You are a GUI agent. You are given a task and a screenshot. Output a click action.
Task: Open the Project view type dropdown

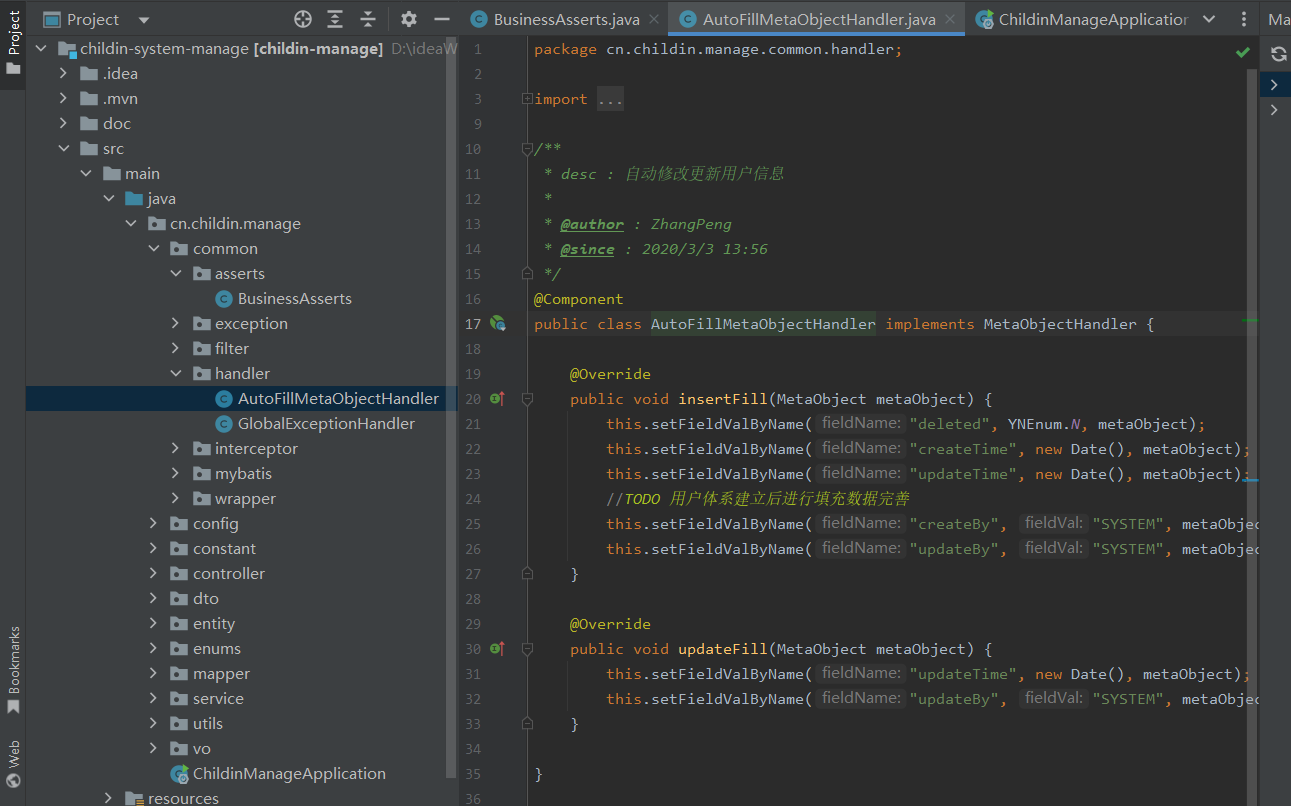click(144, 20)
